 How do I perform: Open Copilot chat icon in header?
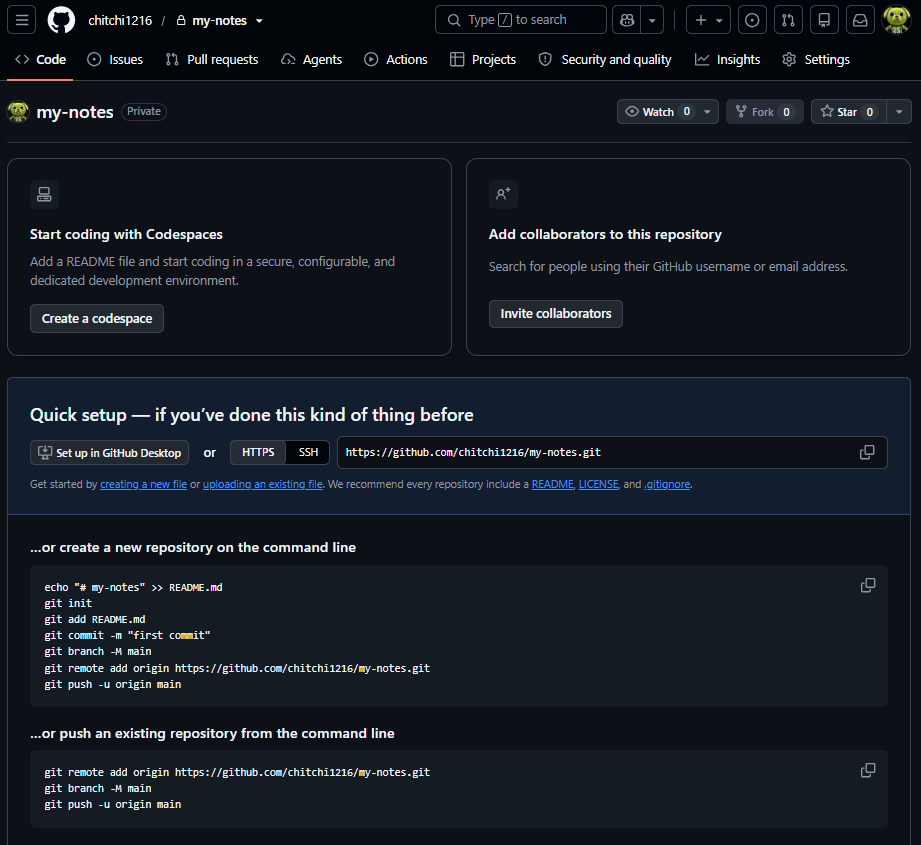[x=627, y=20]
